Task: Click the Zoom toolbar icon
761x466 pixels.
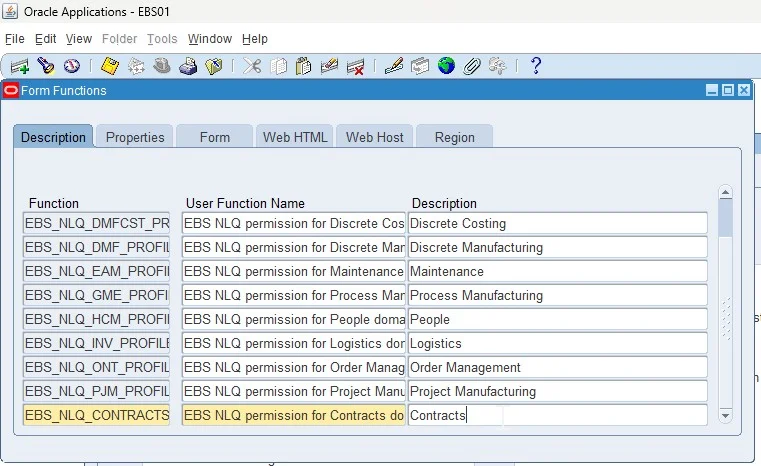Action: coord(420,66)
